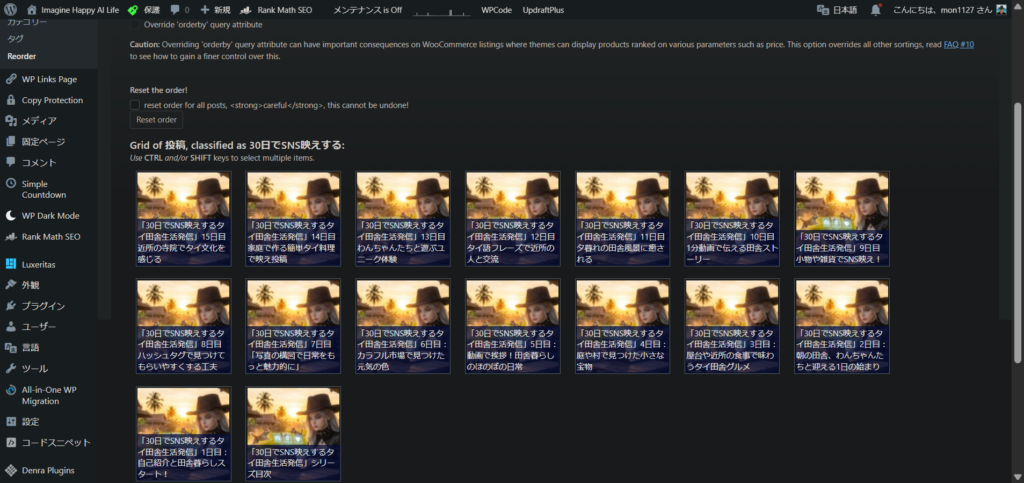Select the 15日目 post thumbnail in grid
The image size is (1024, 483).
[x=184, y=219]
